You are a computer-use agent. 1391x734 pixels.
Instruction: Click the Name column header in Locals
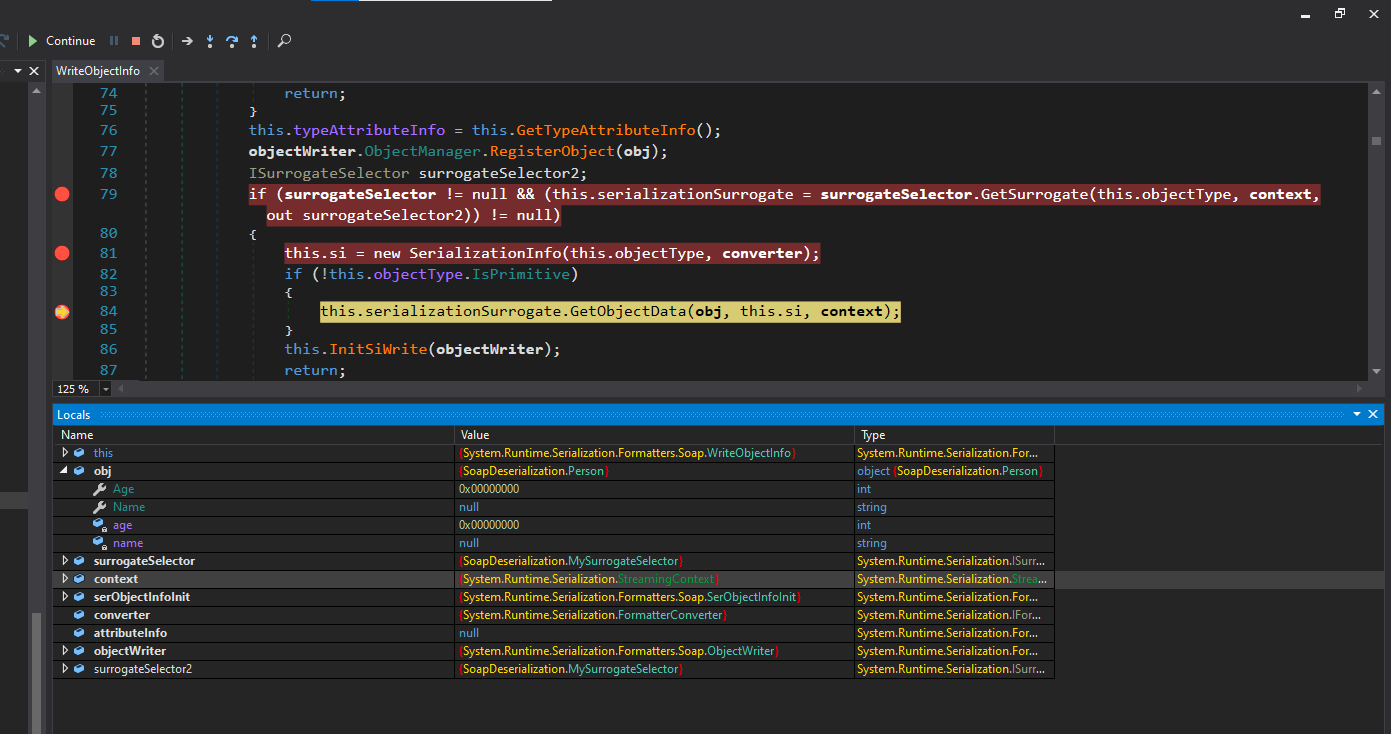pyautogui.click(x=254, y=435)
